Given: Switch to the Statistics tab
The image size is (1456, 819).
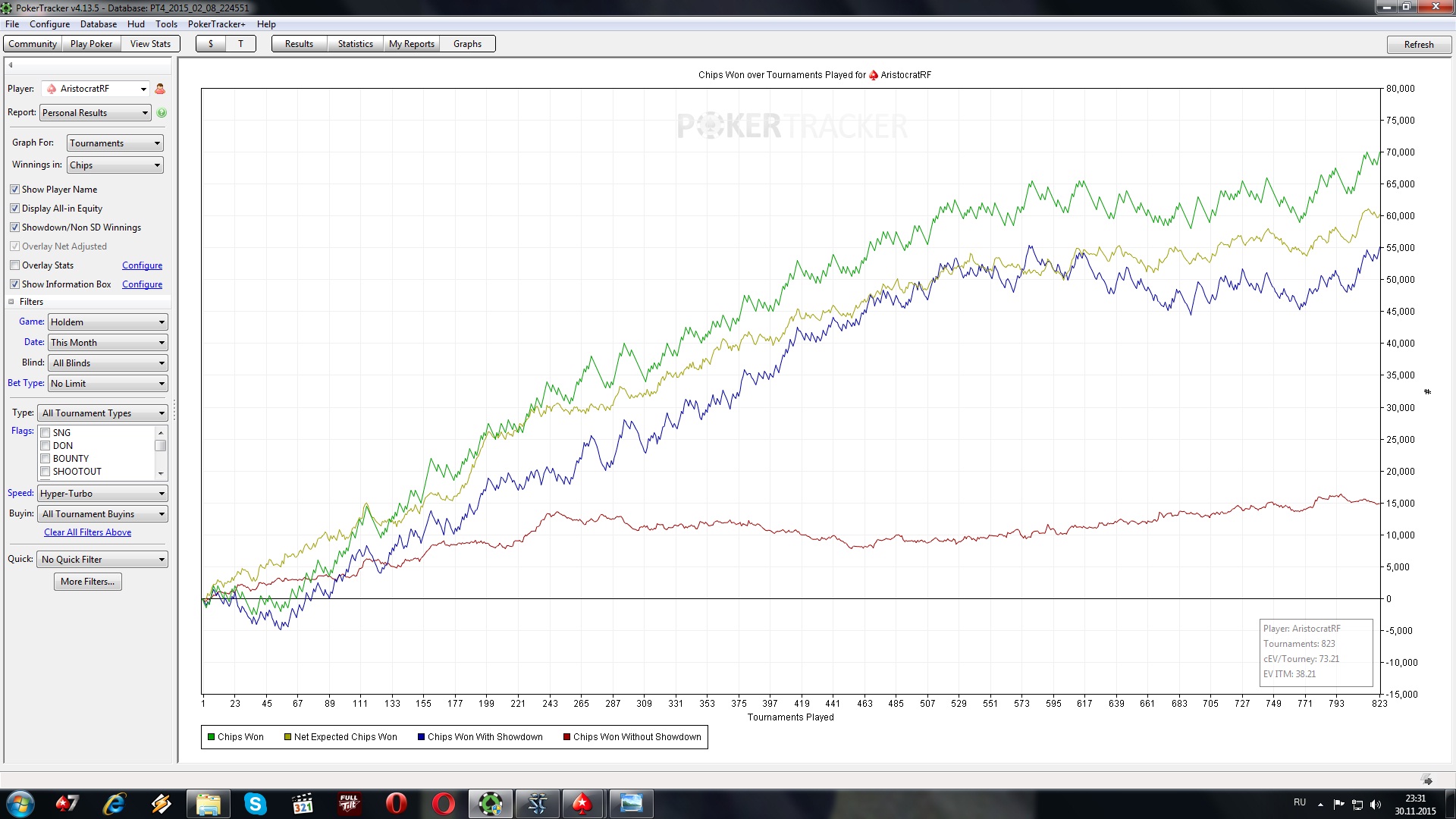Looking at the screenshot, I should point(355,44).
